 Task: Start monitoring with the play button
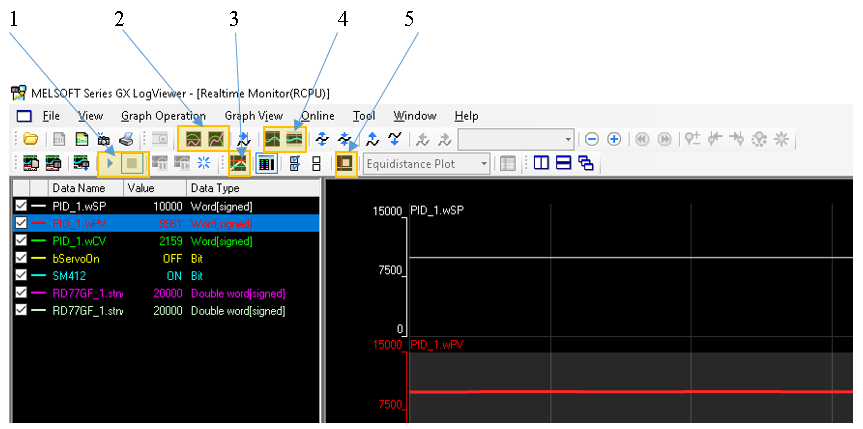click(110, 163)
